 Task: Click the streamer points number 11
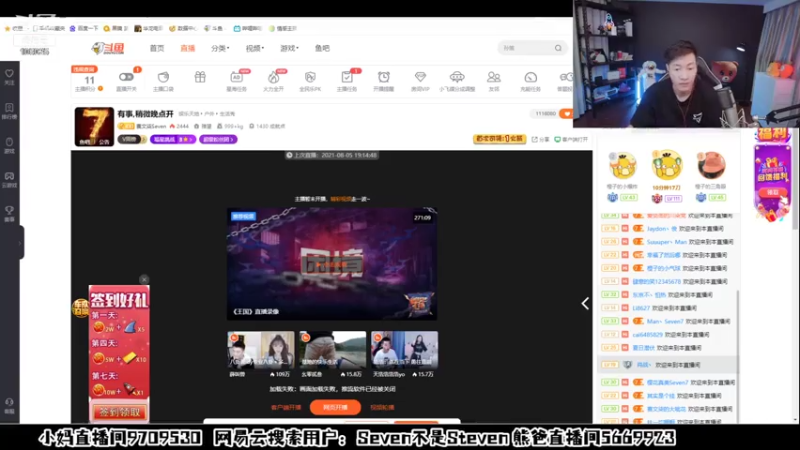pos(89,80)
